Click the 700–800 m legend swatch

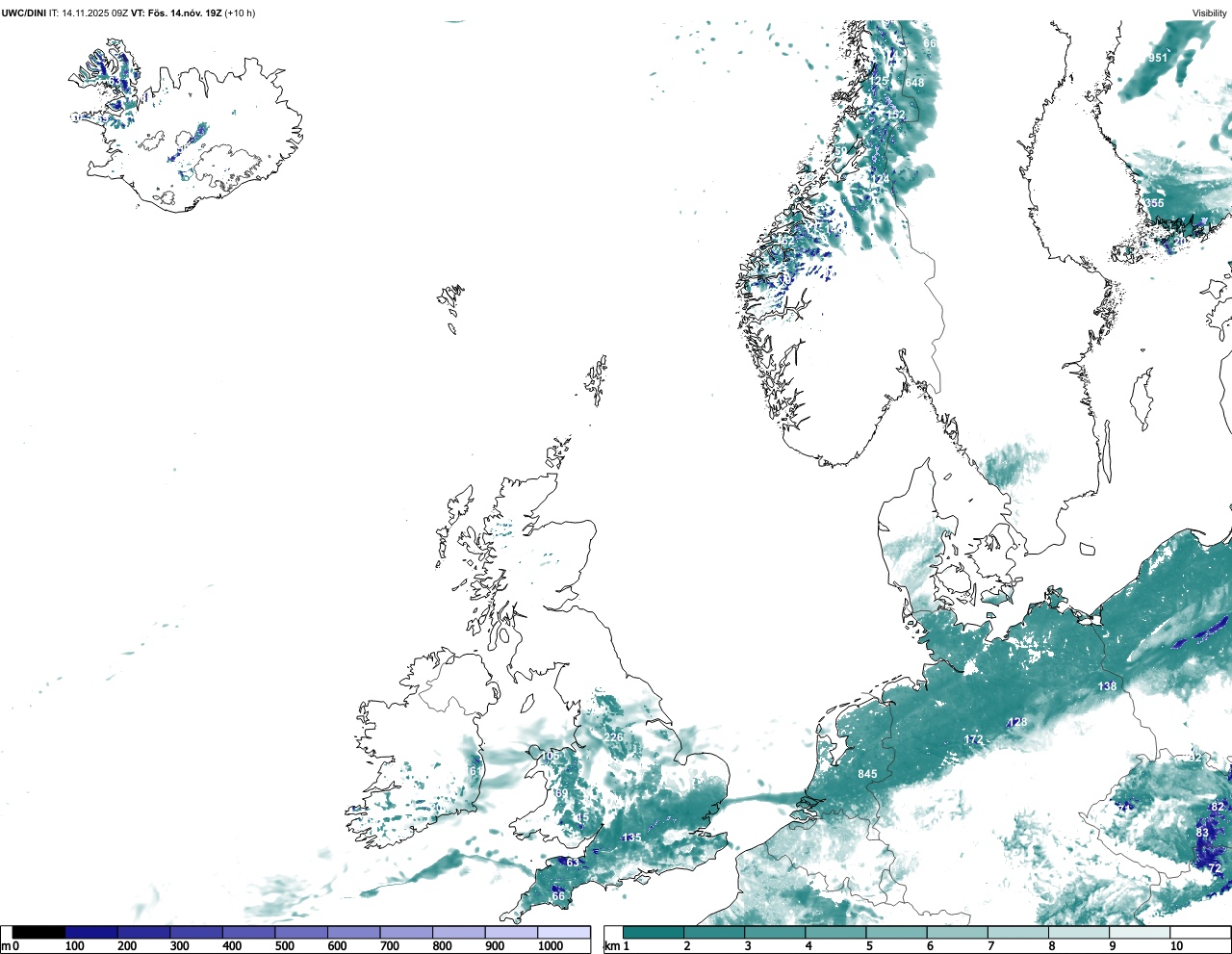click(x=406, y=932)
